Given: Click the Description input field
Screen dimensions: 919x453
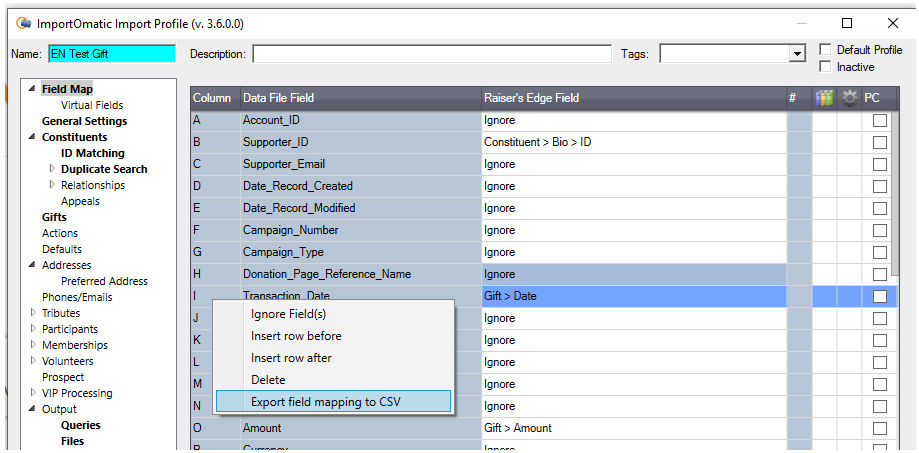Looking at the screenshot, I should pos(432,54).
